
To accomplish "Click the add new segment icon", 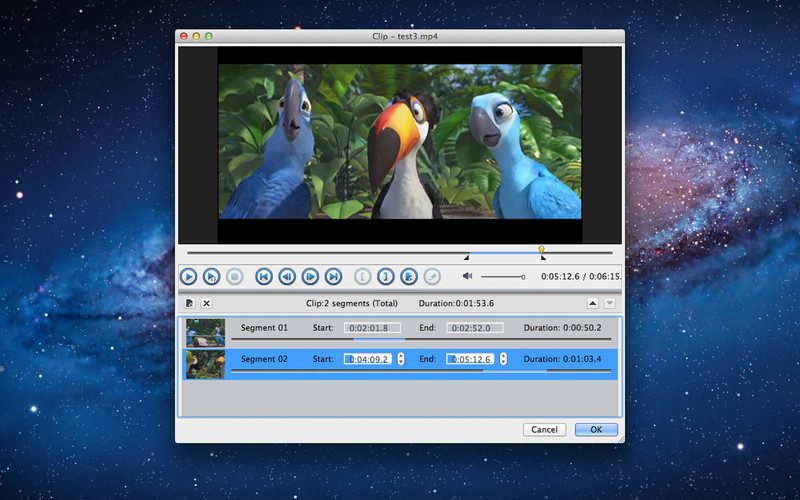I will 409,277.
